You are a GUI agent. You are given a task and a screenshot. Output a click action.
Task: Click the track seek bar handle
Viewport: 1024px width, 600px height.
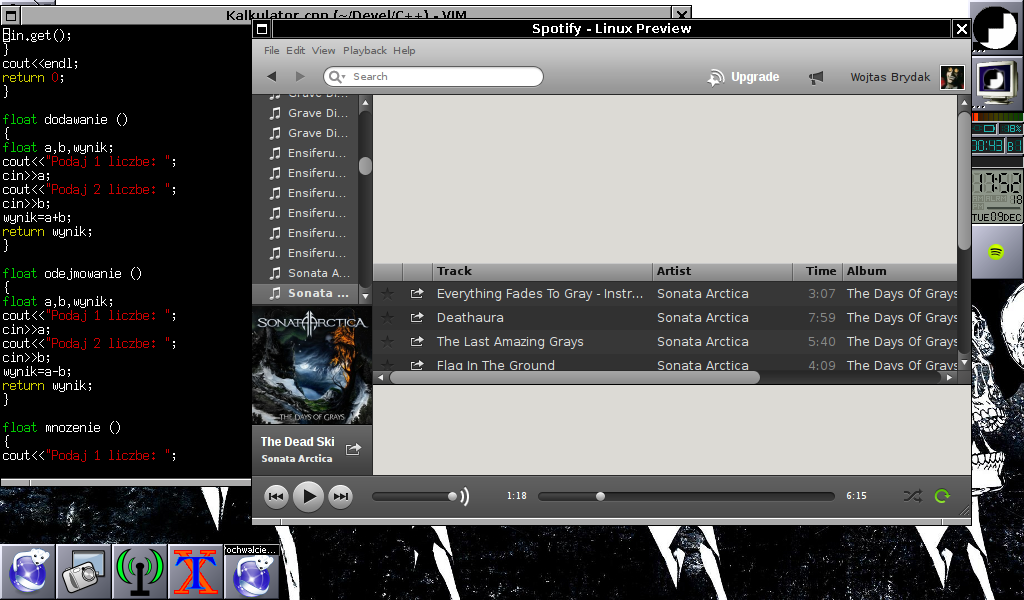point(600,497)
